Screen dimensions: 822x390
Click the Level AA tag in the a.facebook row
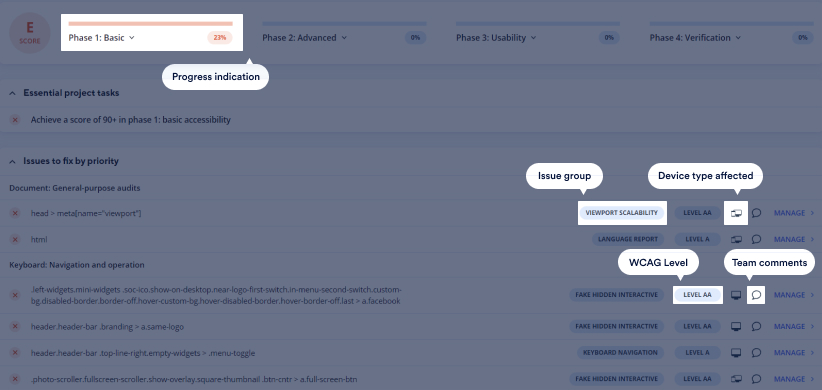[x=697, y=295]
